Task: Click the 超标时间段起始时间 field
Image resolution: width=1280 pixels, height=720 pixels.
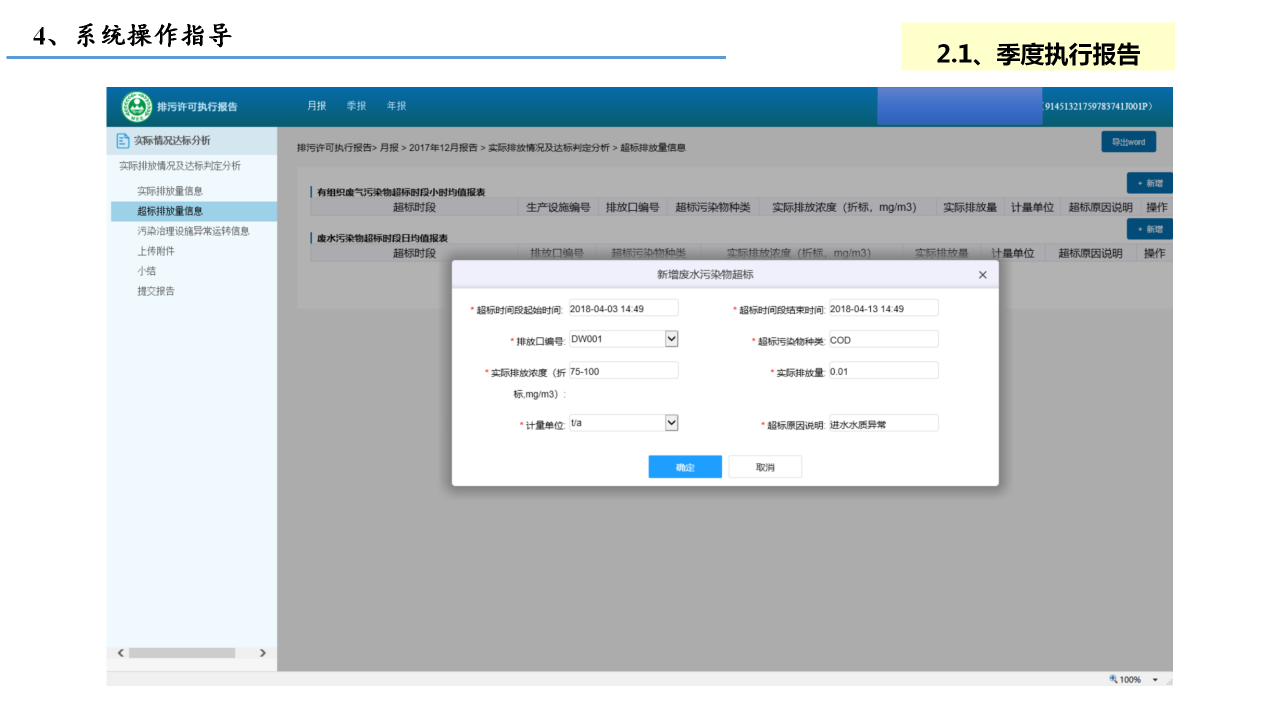Action: click(623, 308)
